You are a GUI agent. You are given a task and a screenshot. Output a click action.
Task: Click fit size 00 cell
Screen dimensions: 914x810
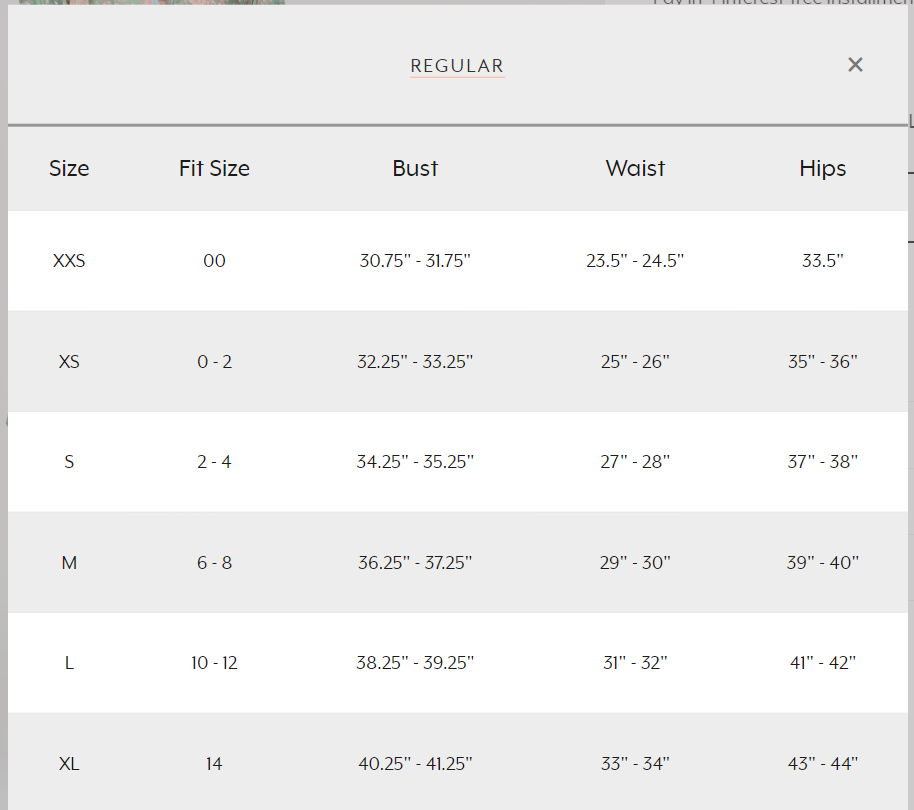(x=214, y=261)
